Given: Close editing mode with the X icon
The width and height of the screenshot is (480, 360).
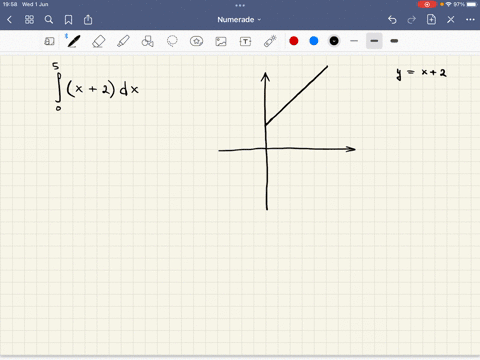Looking at the screenshot, I should coord(451,20).
